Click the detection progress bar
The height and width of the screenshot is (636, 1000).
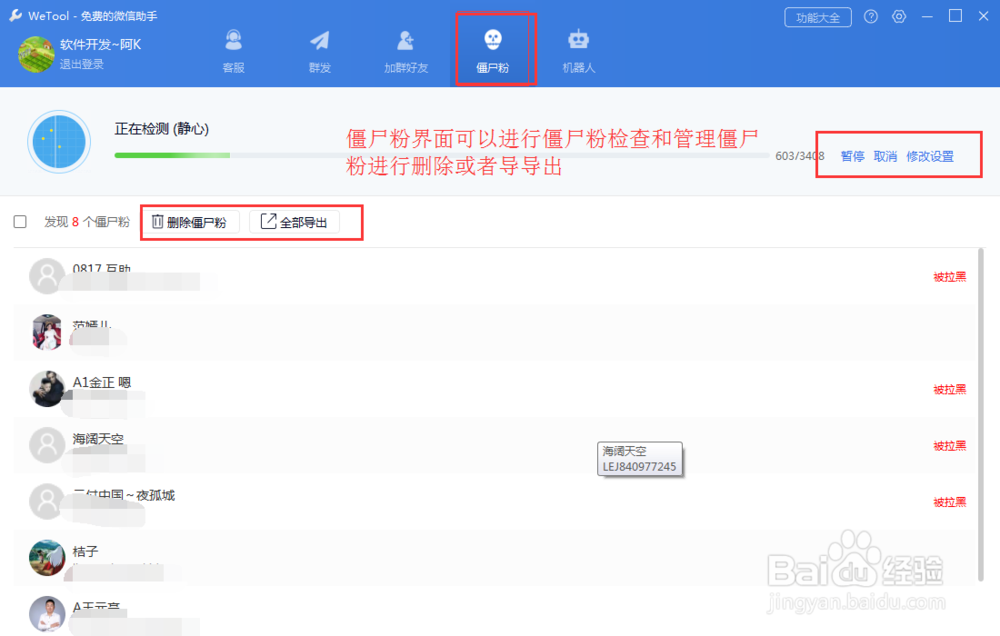[441, 155]
